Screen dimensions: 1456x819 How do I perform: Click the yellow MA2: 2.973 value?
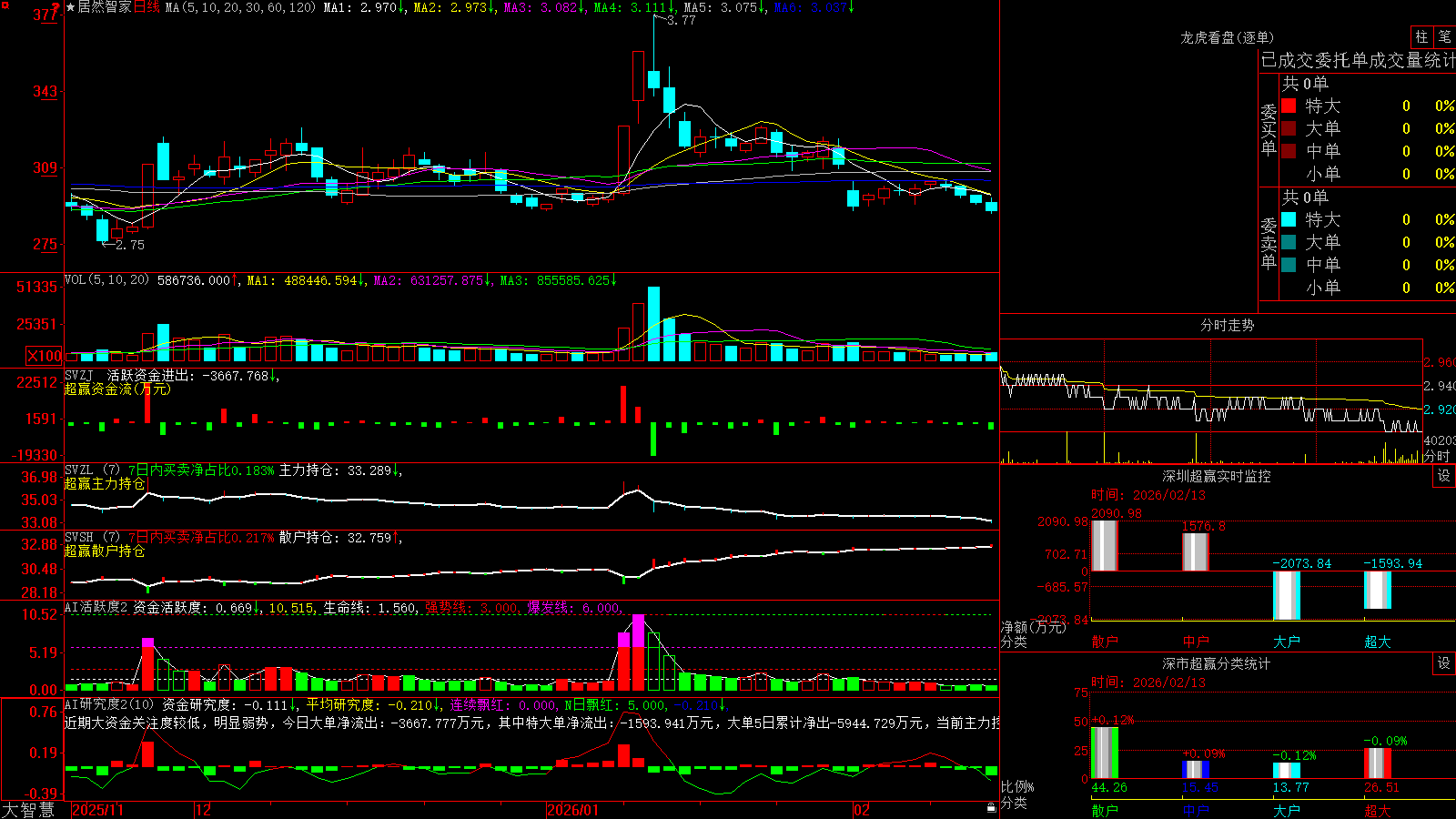coord(450,7)
